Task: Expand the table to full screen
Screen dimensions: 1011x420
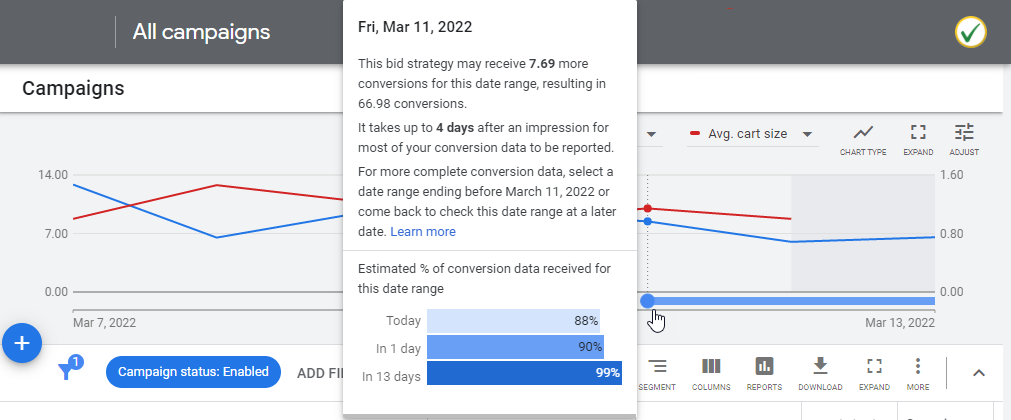Action: click(x=874, y=374)
